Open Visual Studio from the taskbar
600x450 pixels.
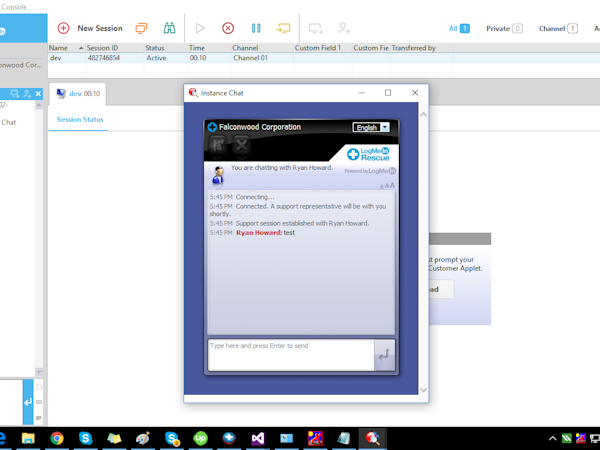click(258, 438)
